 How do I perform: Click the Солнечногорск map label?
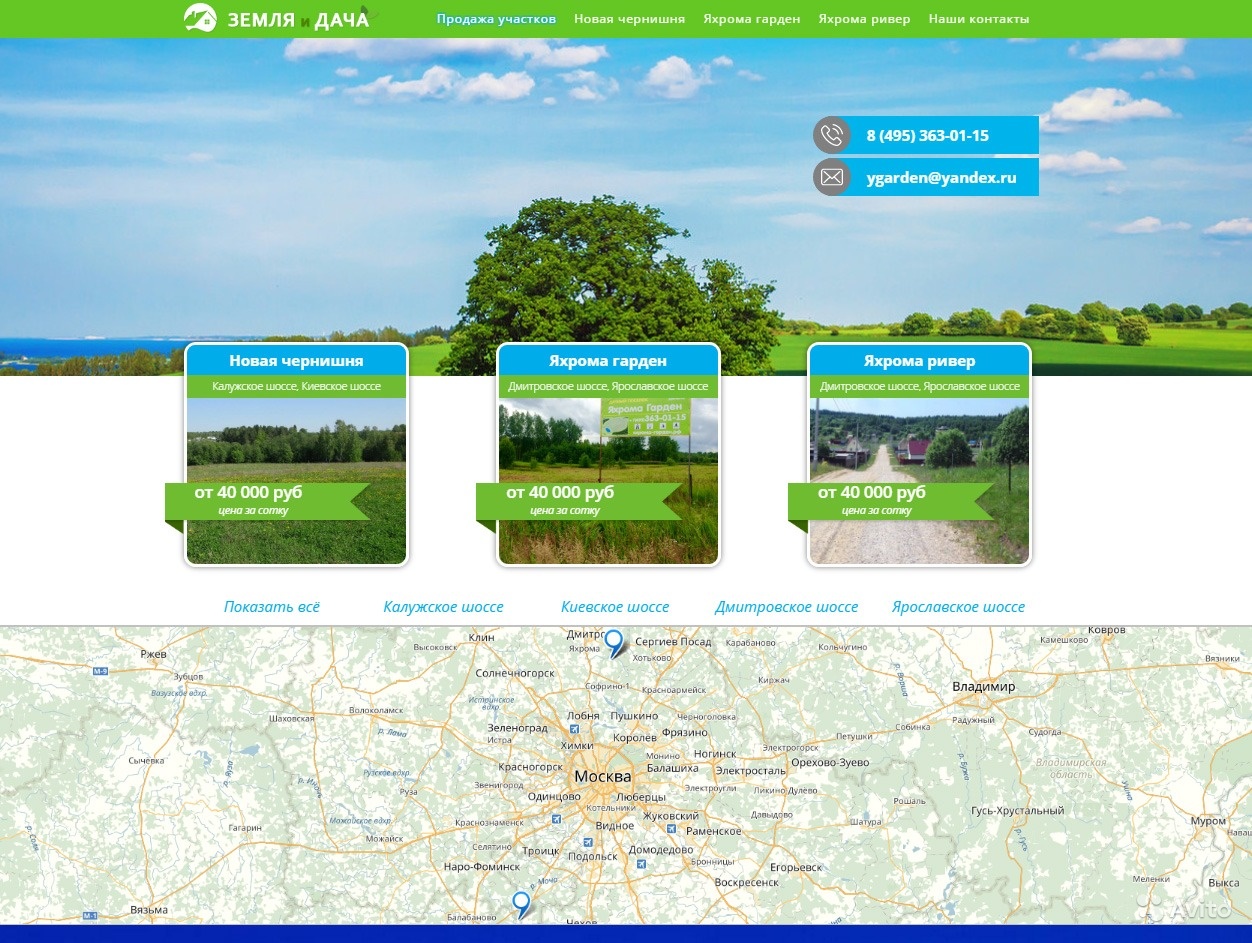[515, 673]
